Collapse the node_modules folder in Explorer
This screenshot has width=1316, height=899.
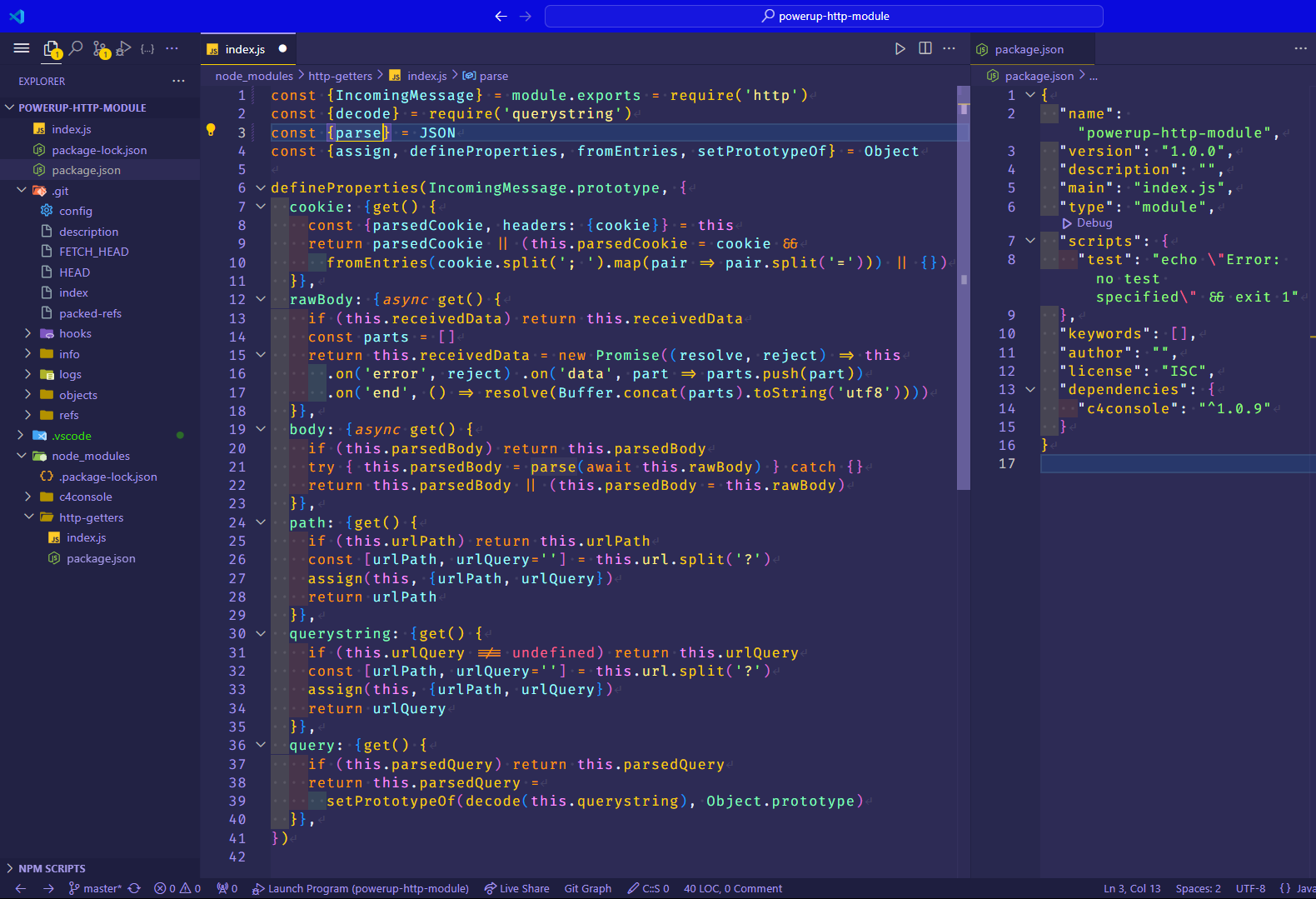tap(22, 455)
